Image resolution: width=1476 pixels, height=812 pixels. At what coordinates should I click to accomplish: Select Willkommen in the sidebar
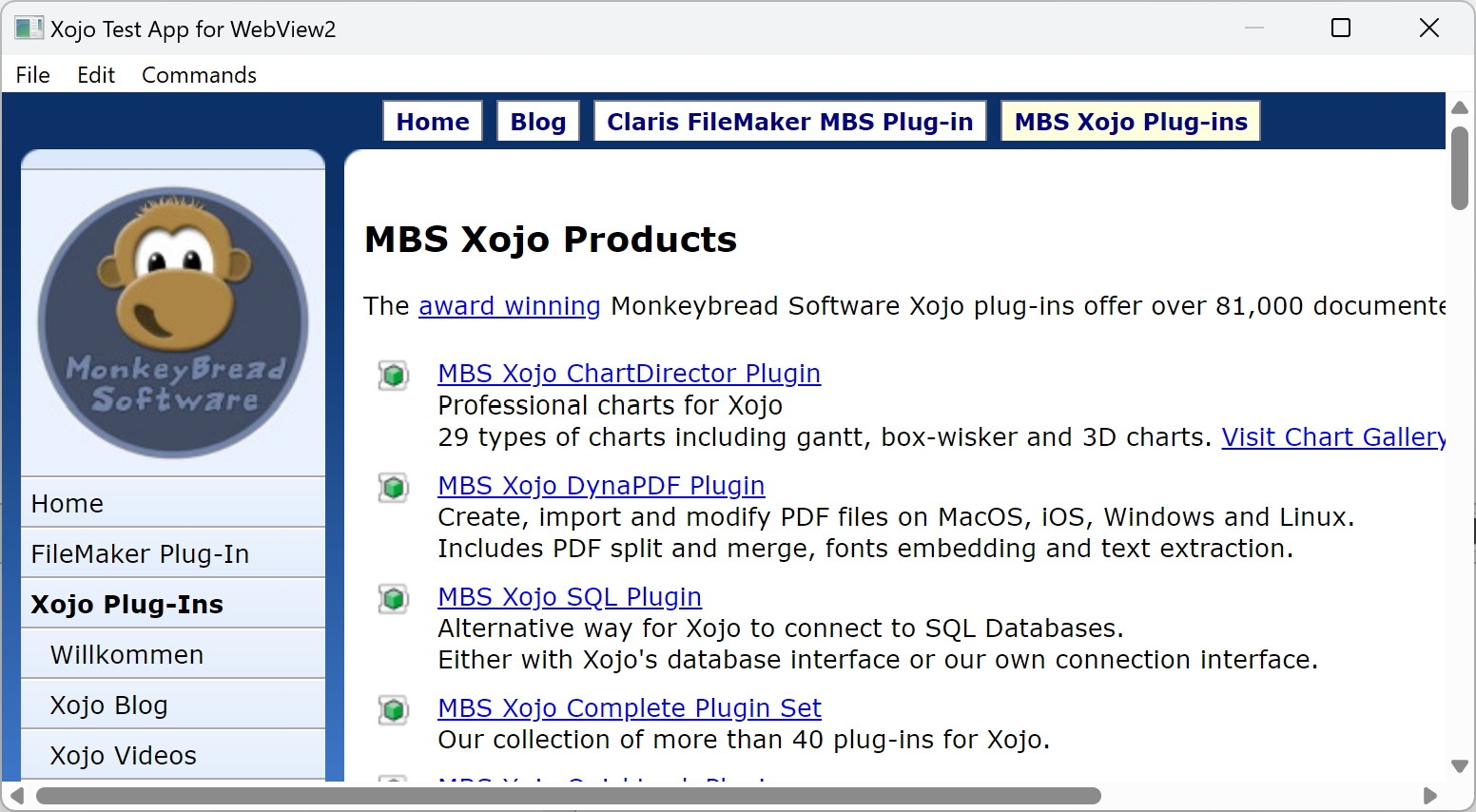tap(126, 654)
